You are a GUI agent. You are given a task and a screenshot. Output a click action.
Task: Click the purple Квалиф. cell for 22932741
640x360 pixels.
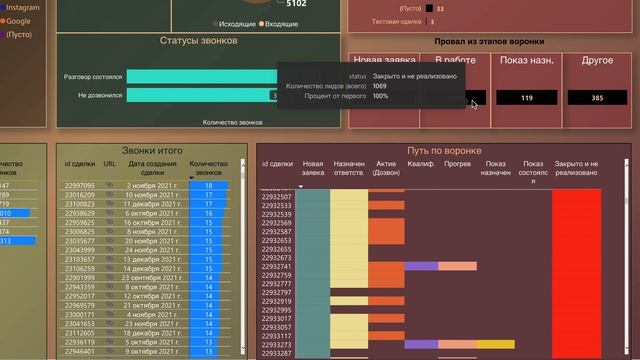(x=421, y=267)
